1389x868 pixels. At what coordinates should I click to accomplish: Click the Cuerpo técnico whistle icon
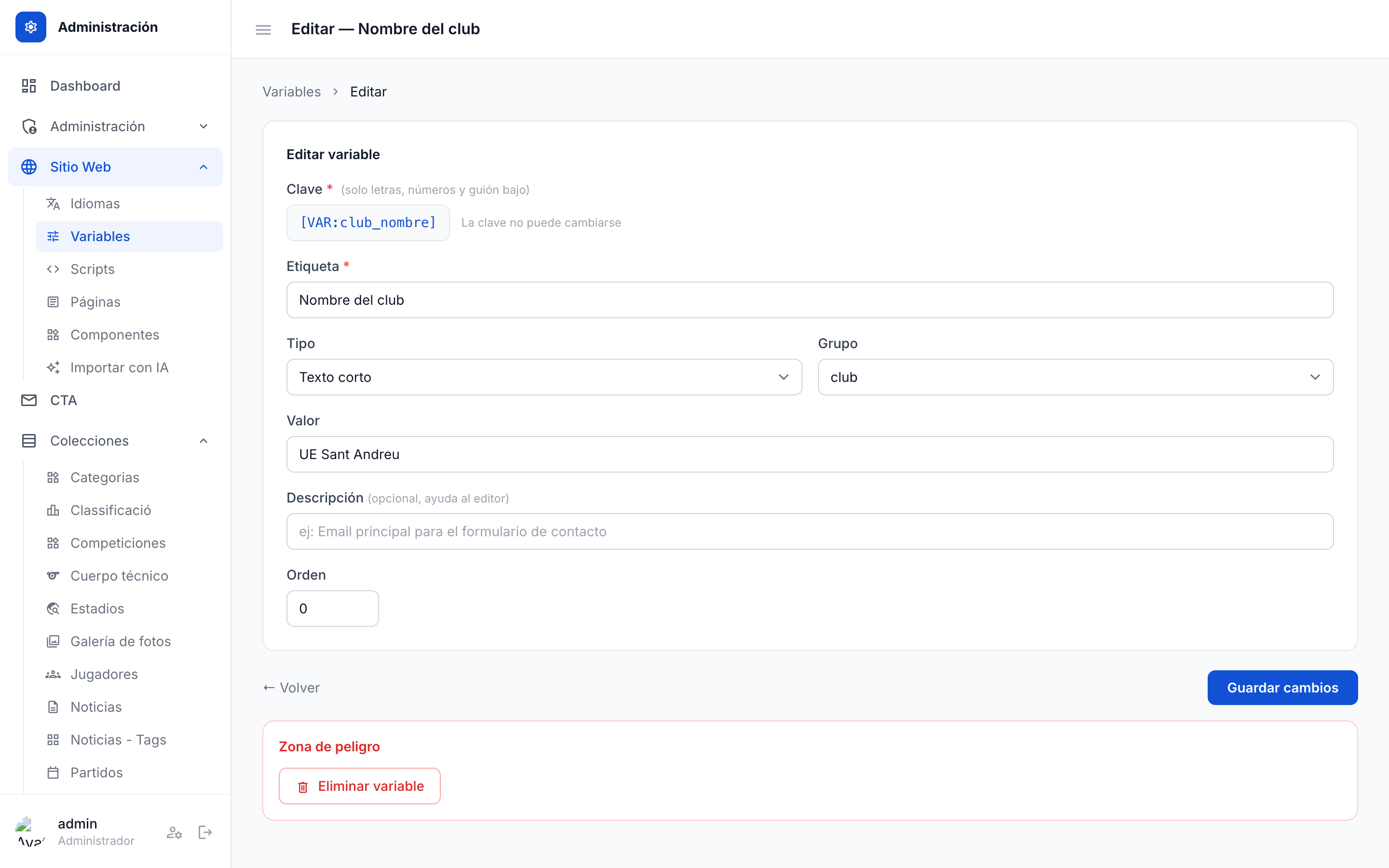click(x=53, y=576)
